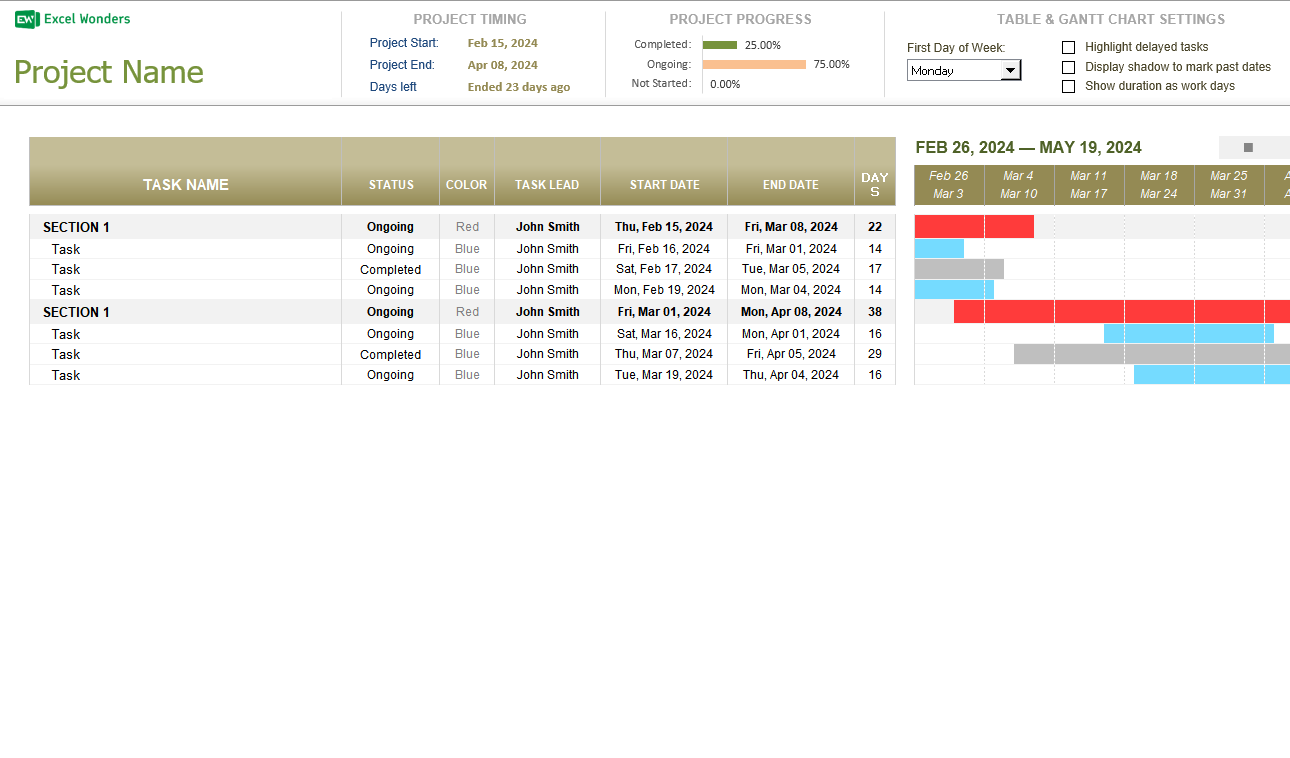Click the Feb 26 – Mar 3 timeline header
Screen dimensions: 1290x758
[x=948, y=183]
